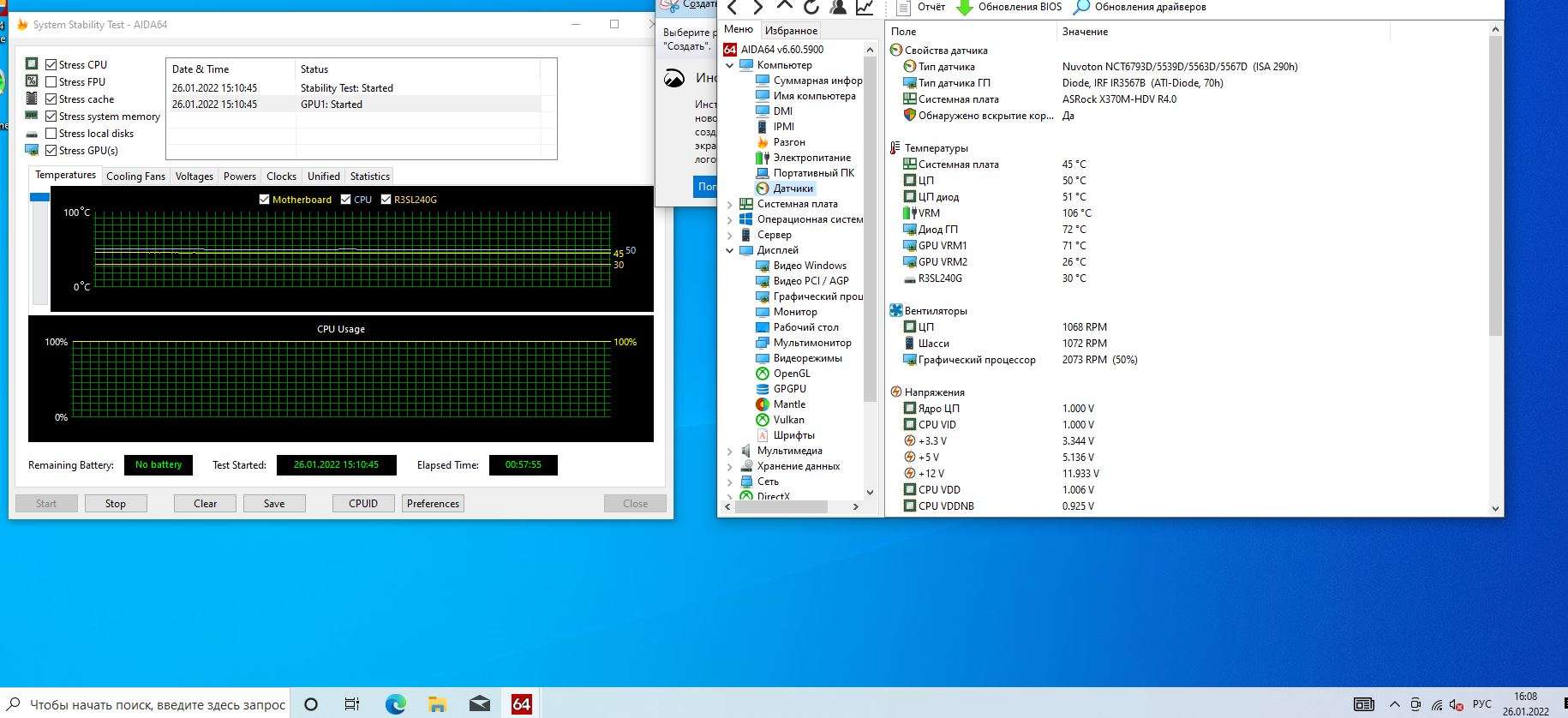Image resolution: width=1568 pixels, height=718 pixels.
Task: Select Суммарная информация tree item
Action: tap(809, 81)
